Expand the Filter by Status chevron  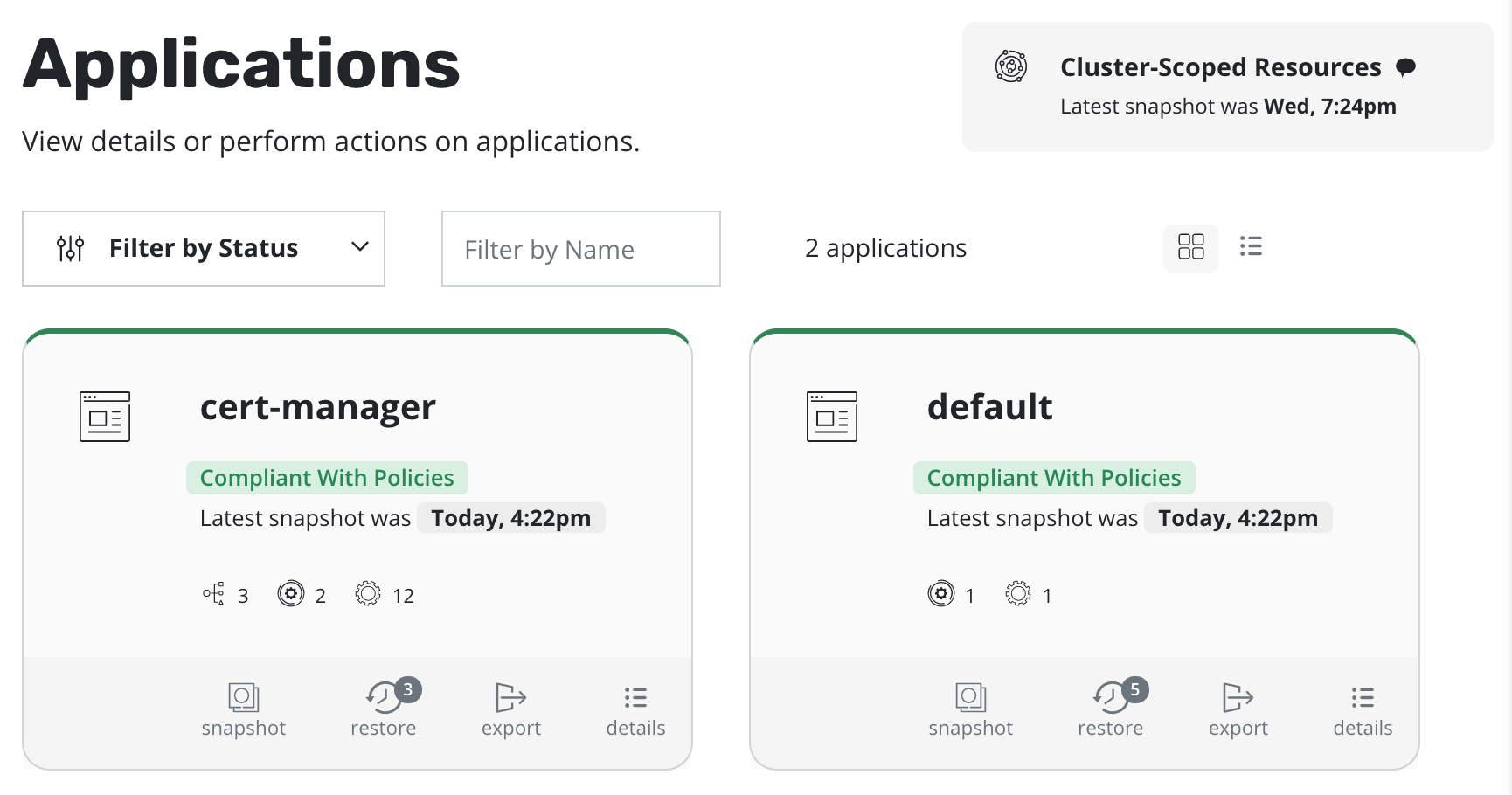pos(358,248)
